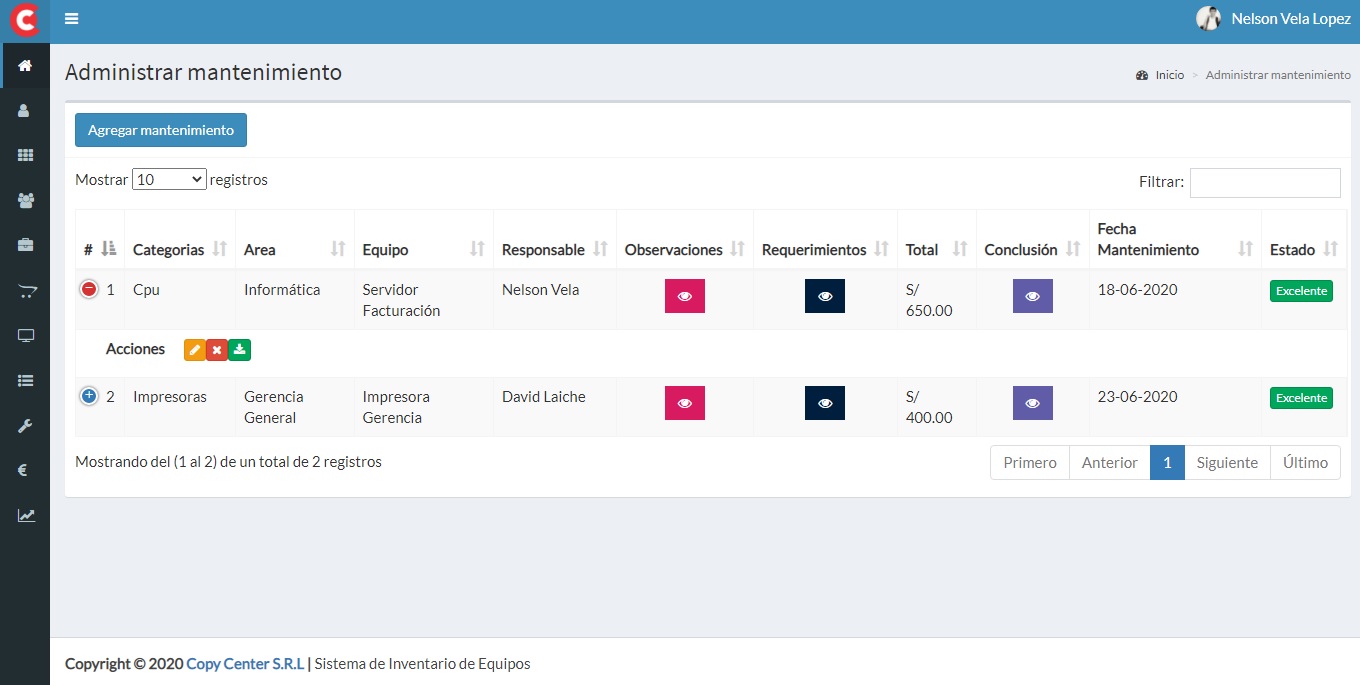This screenshot has width=1360, height=685.
Task: Open the euro currency sidebar icon
Action: pos(25,470)
